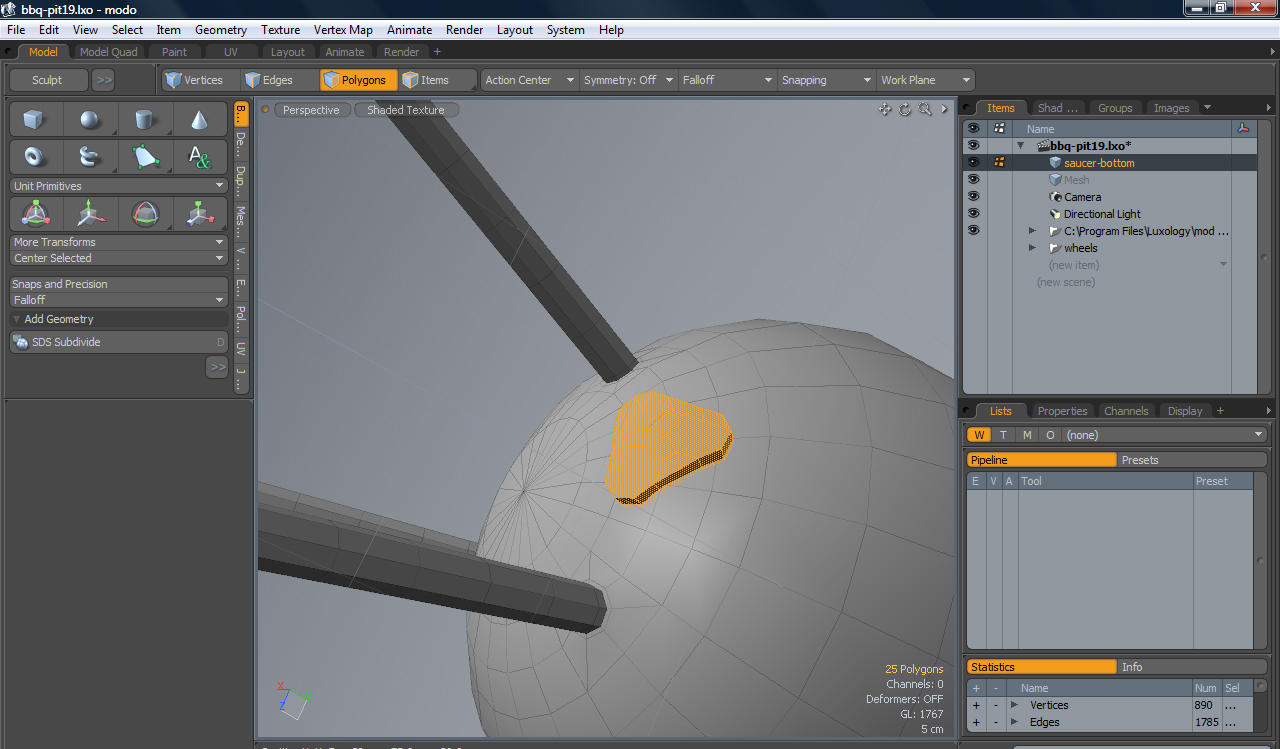This screenshot has width=1280, height=749.
Task: Click the viewport pan icon
Action: 885,109
